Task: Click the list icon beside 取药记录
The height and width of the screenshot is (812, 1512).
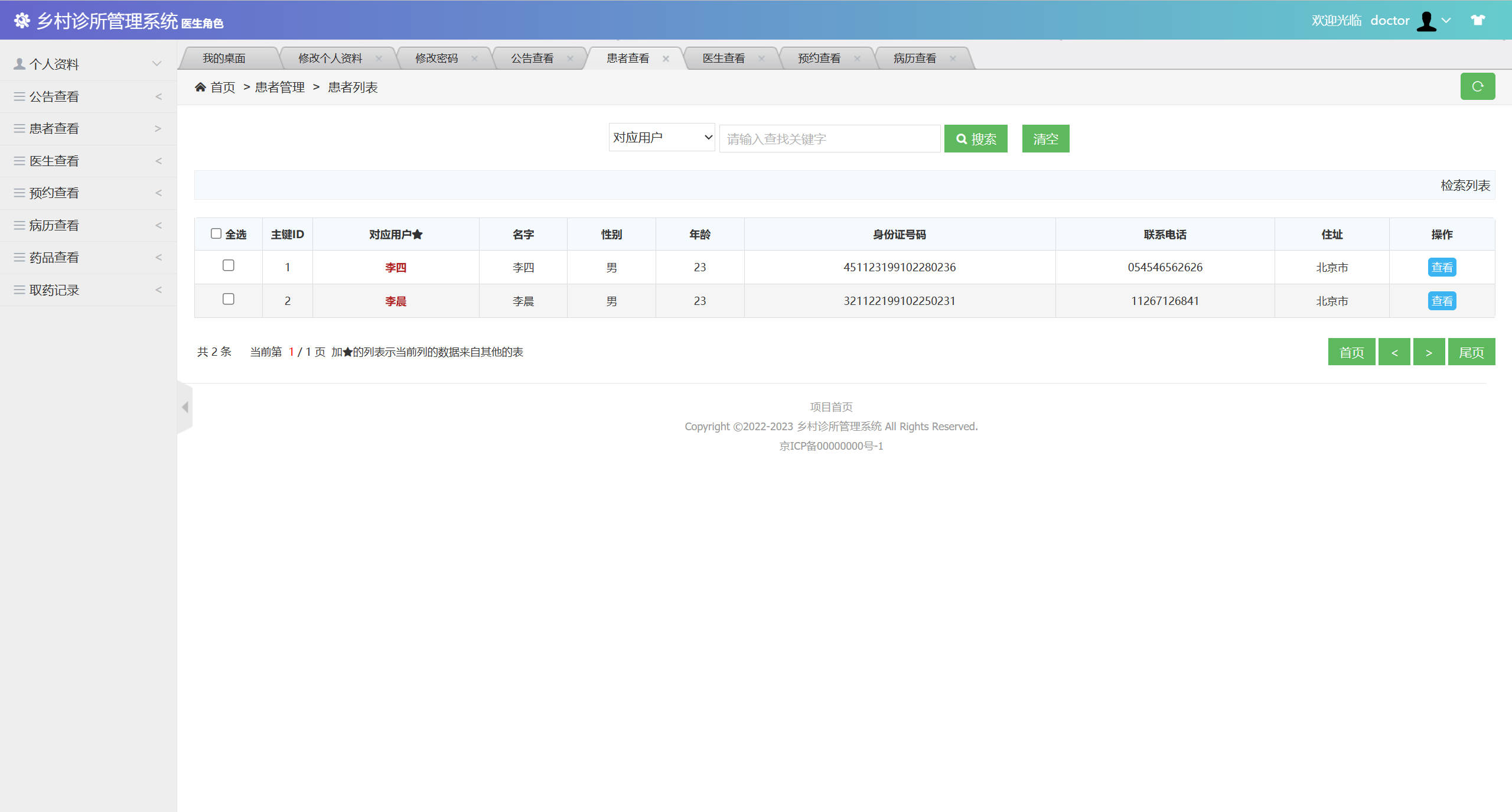Action: [x=18, y=289]
